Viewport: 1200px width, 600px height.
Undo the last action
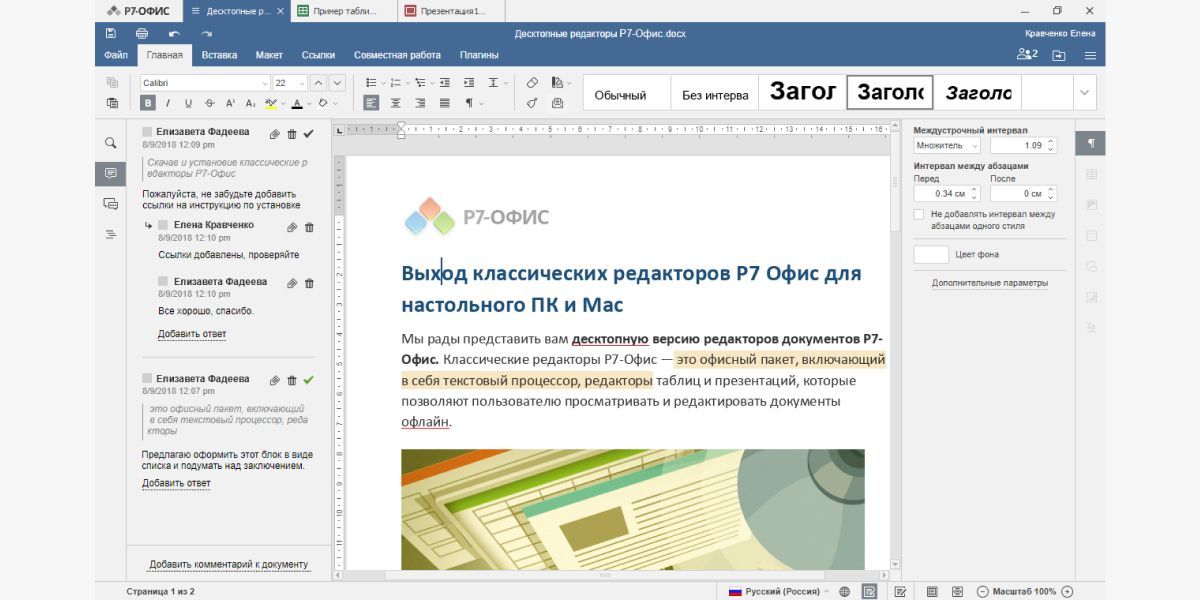[x=174, y=33]
